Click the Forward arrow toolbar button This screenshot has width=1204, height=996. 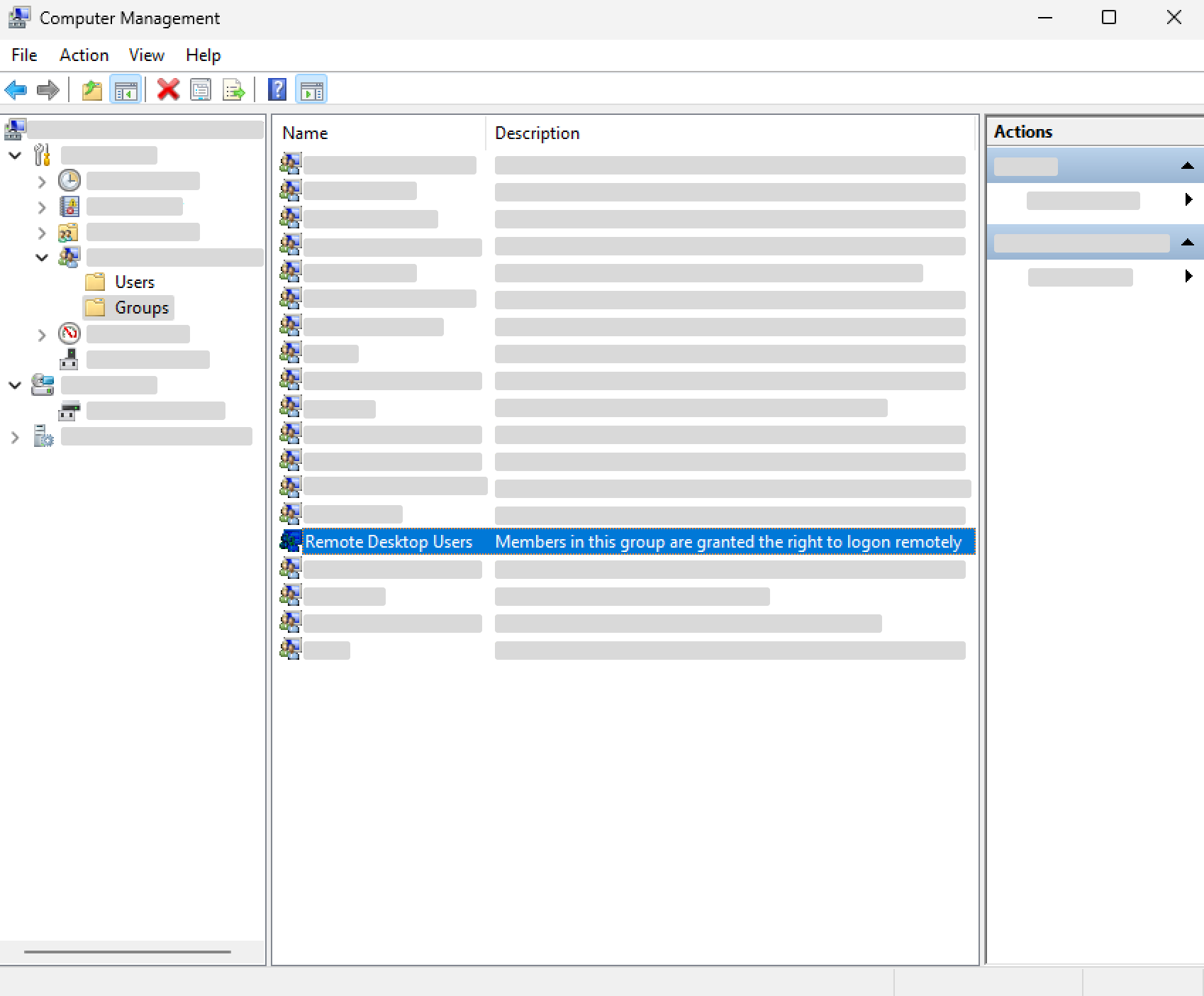[48, 90]
